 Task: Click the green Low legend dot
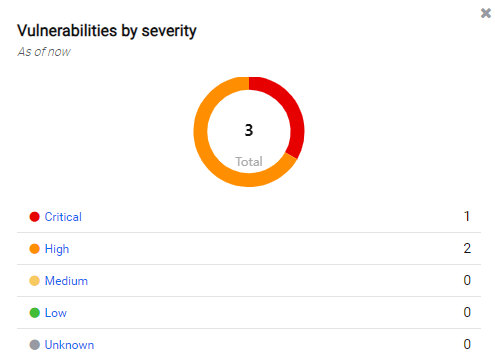[35, 313]
